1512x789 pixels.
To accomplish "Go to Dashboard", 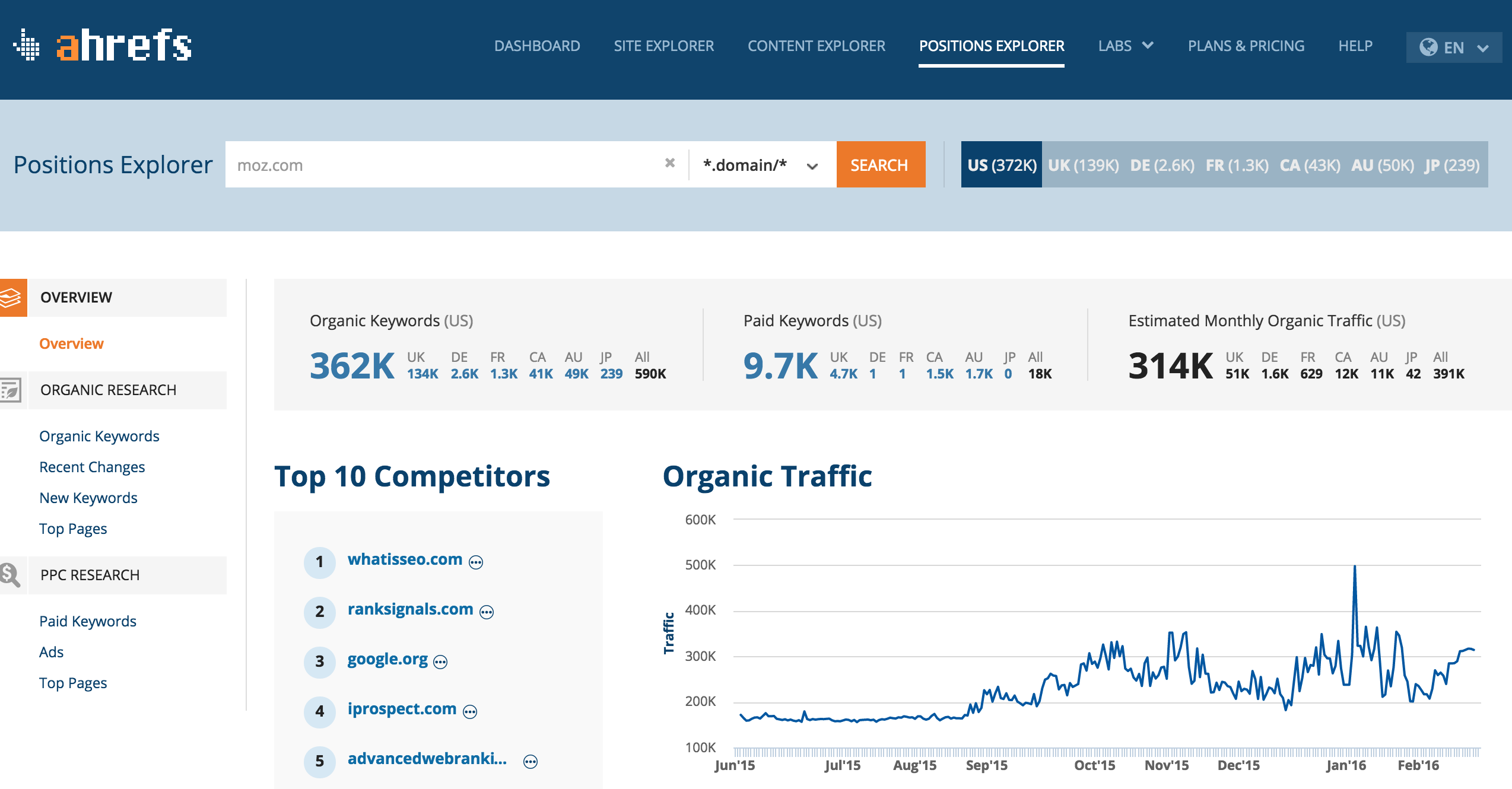I will point(537,46).
